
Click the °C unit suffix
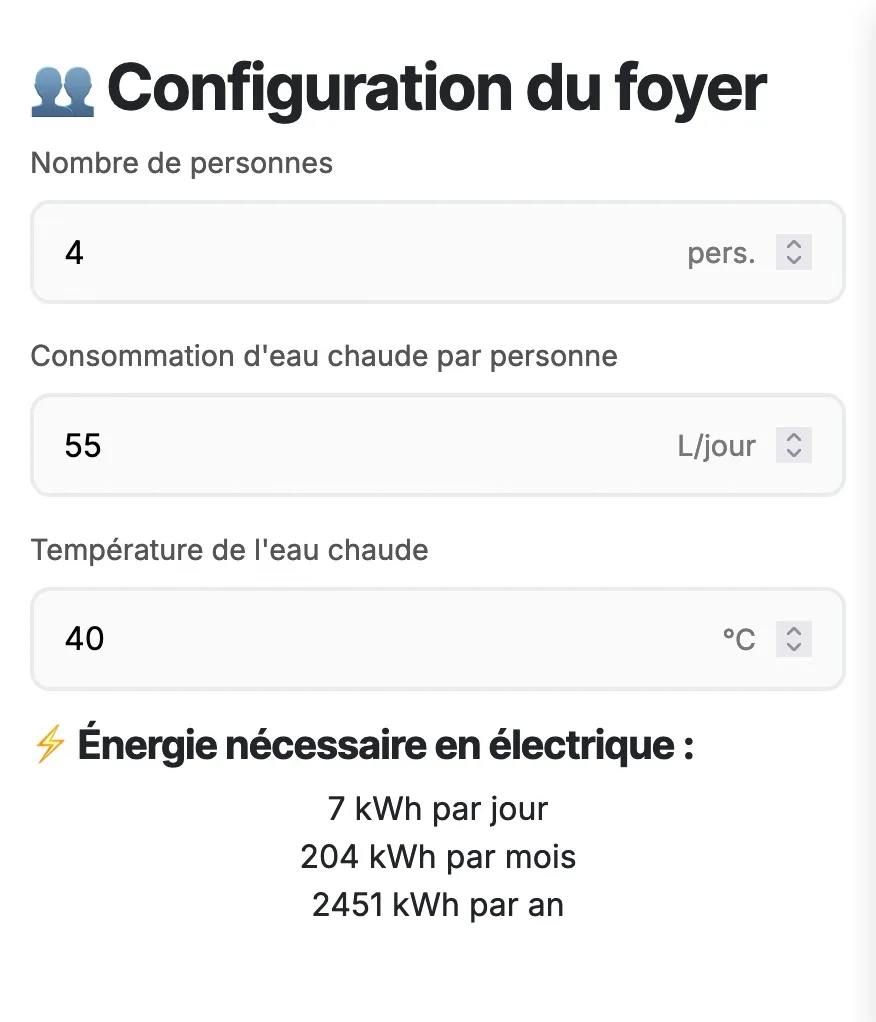pos(739,639)
